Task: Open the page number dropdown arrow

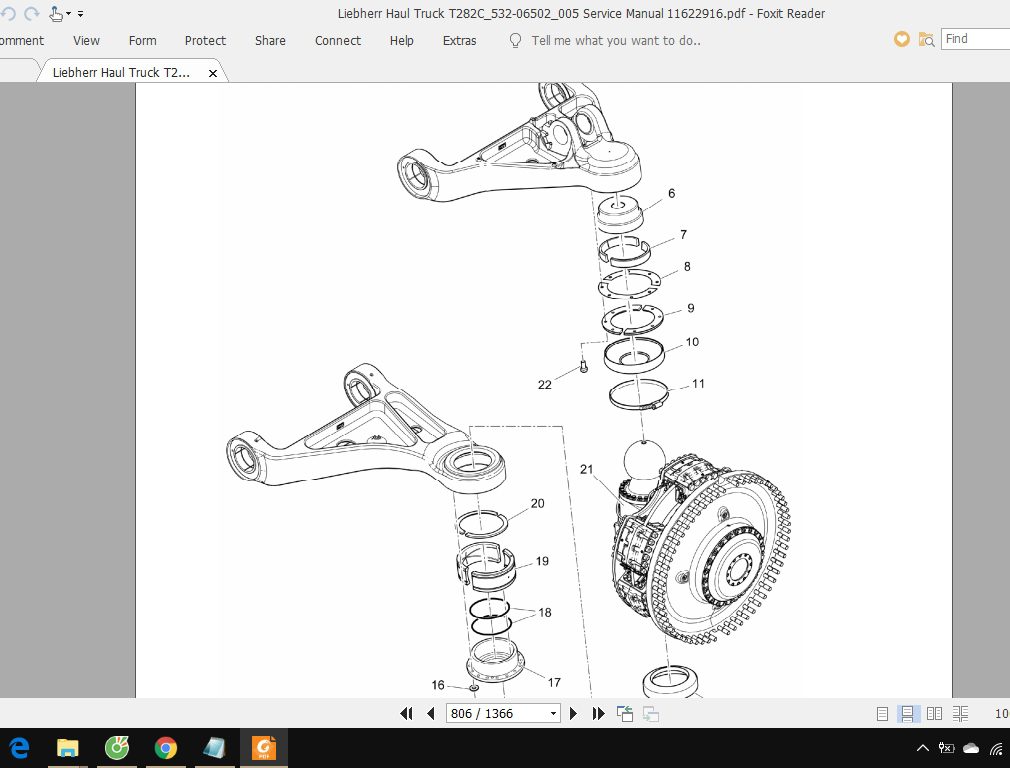Action: pos(553,713)
